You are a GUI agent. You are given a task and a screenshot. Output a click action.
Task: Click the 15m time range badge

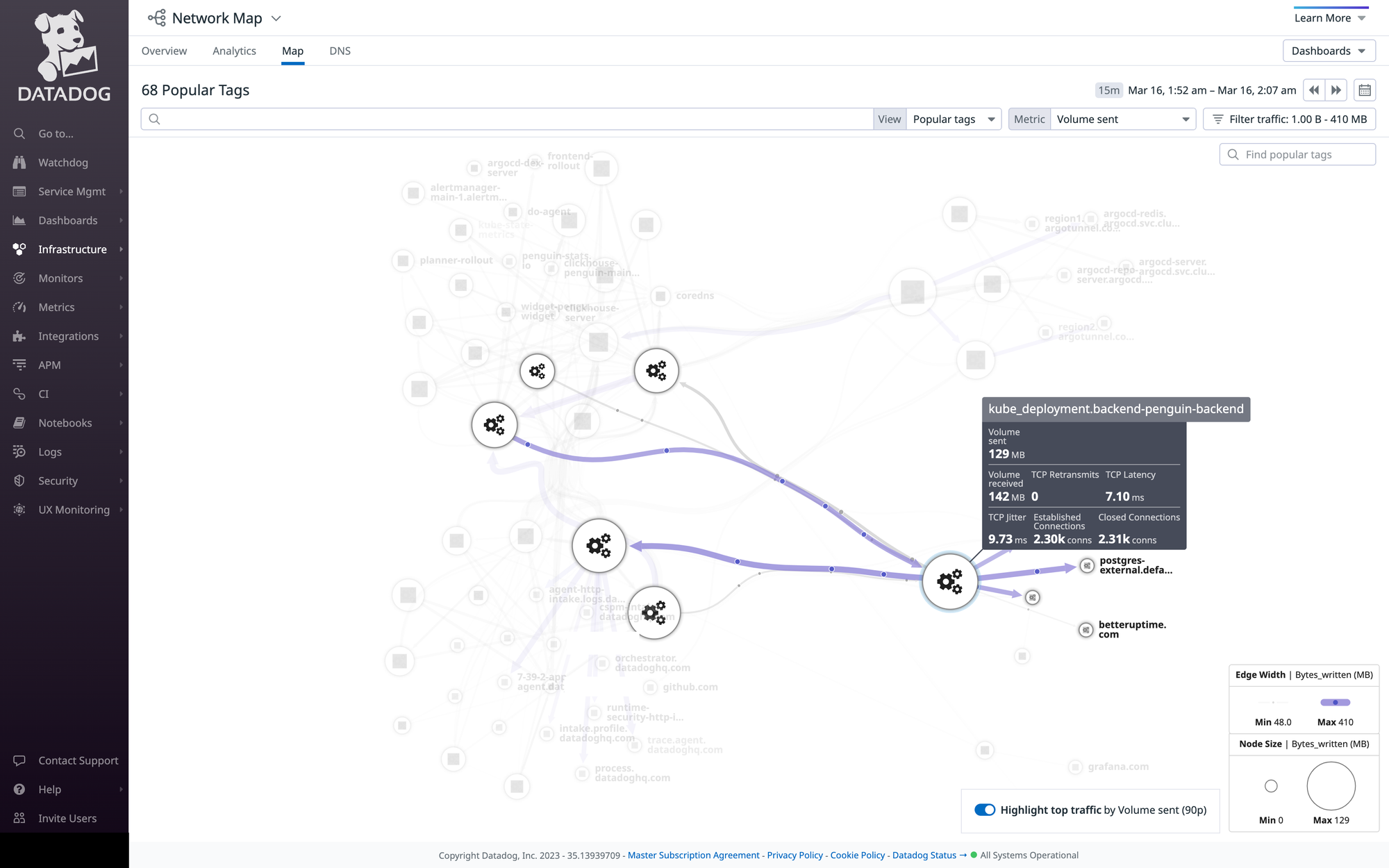point(1108,90)
